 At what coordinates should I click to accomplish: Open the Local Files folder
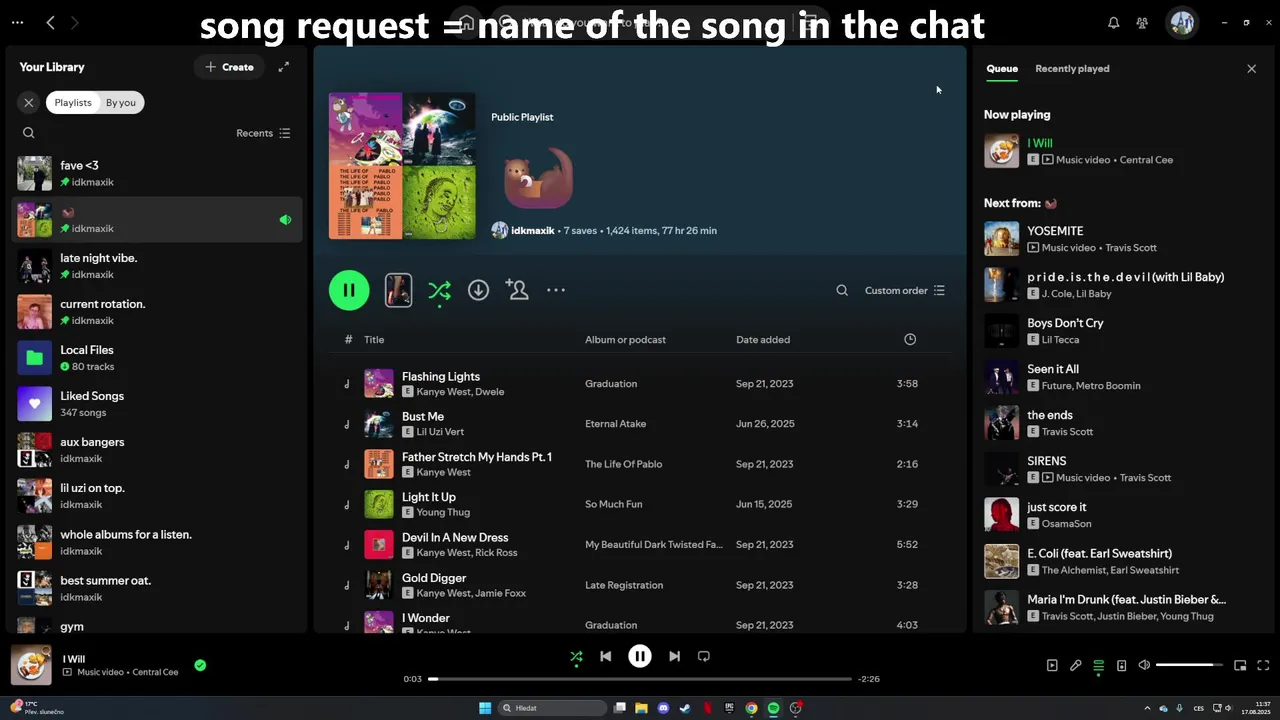[x=157, y=357]
